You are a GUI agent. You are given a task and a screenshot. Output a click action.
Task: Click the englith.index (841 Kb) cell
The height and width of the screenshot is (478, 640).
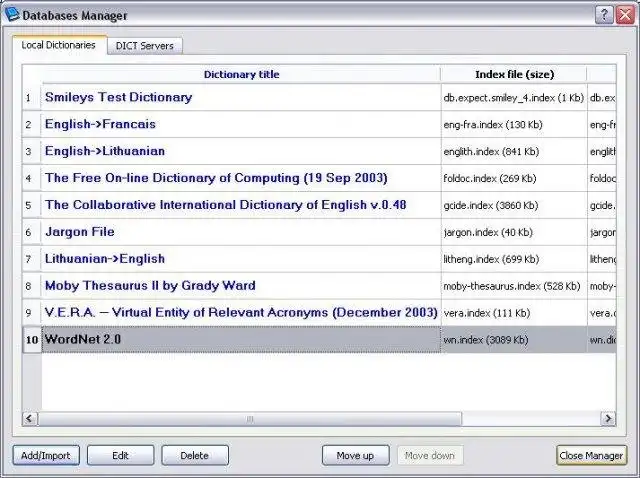pyautogui.click(x=514, y=151)
